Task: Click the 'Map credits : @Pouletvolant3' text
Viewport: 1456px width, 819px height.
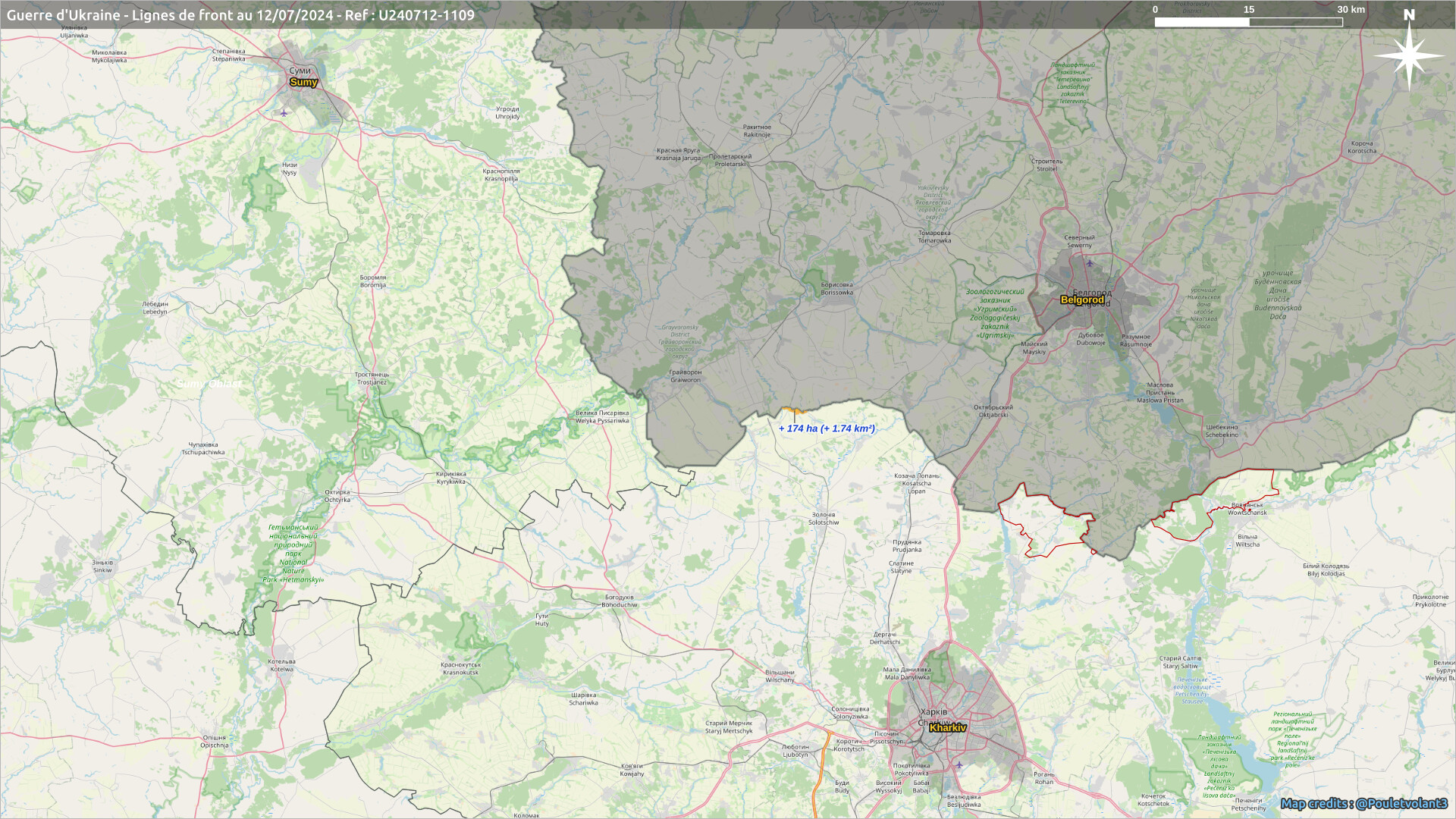Action: click(x=1363, y=803)
